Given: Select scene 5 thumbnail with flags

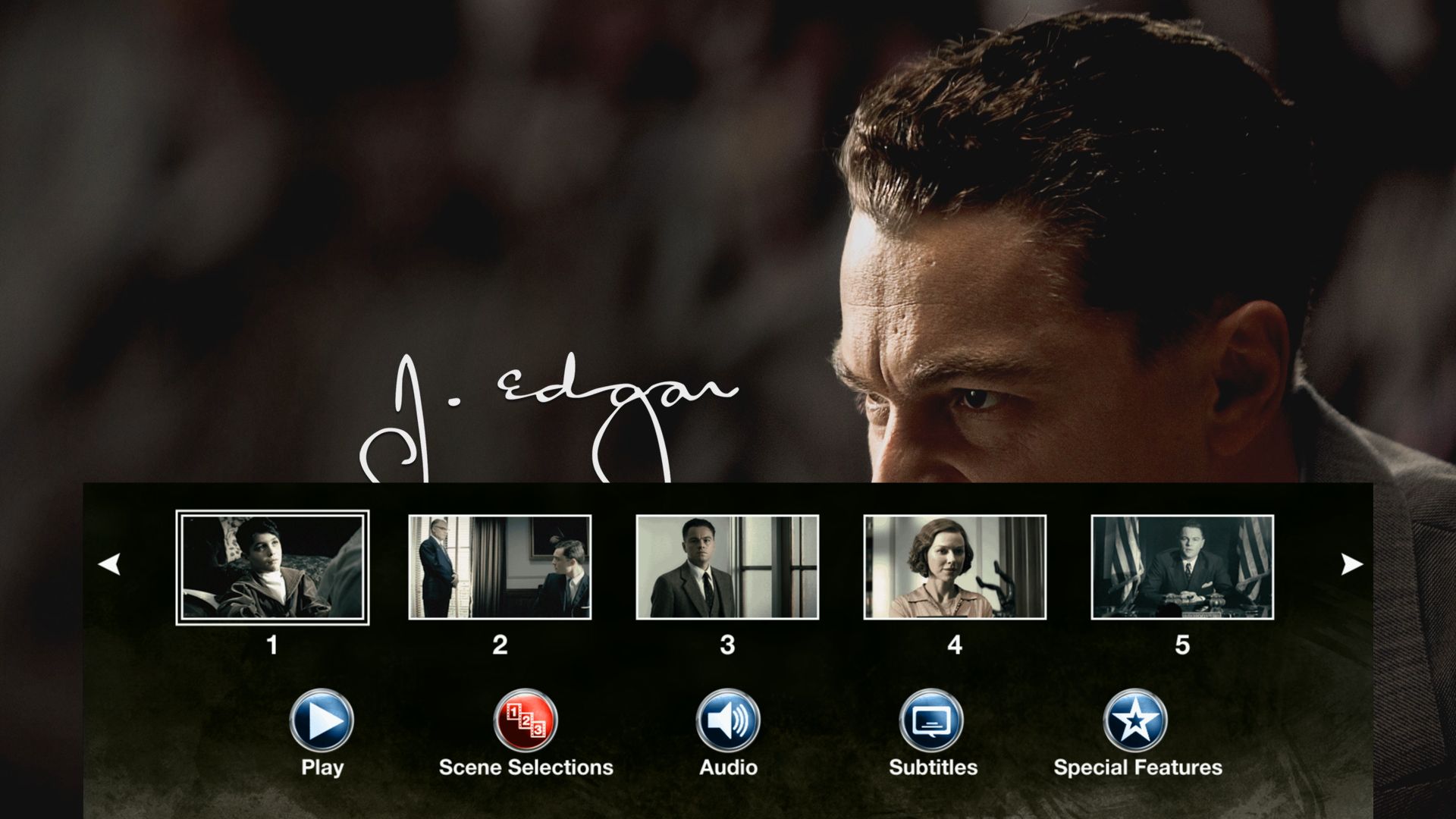Looking at the screenshot, I should 1182,567.
